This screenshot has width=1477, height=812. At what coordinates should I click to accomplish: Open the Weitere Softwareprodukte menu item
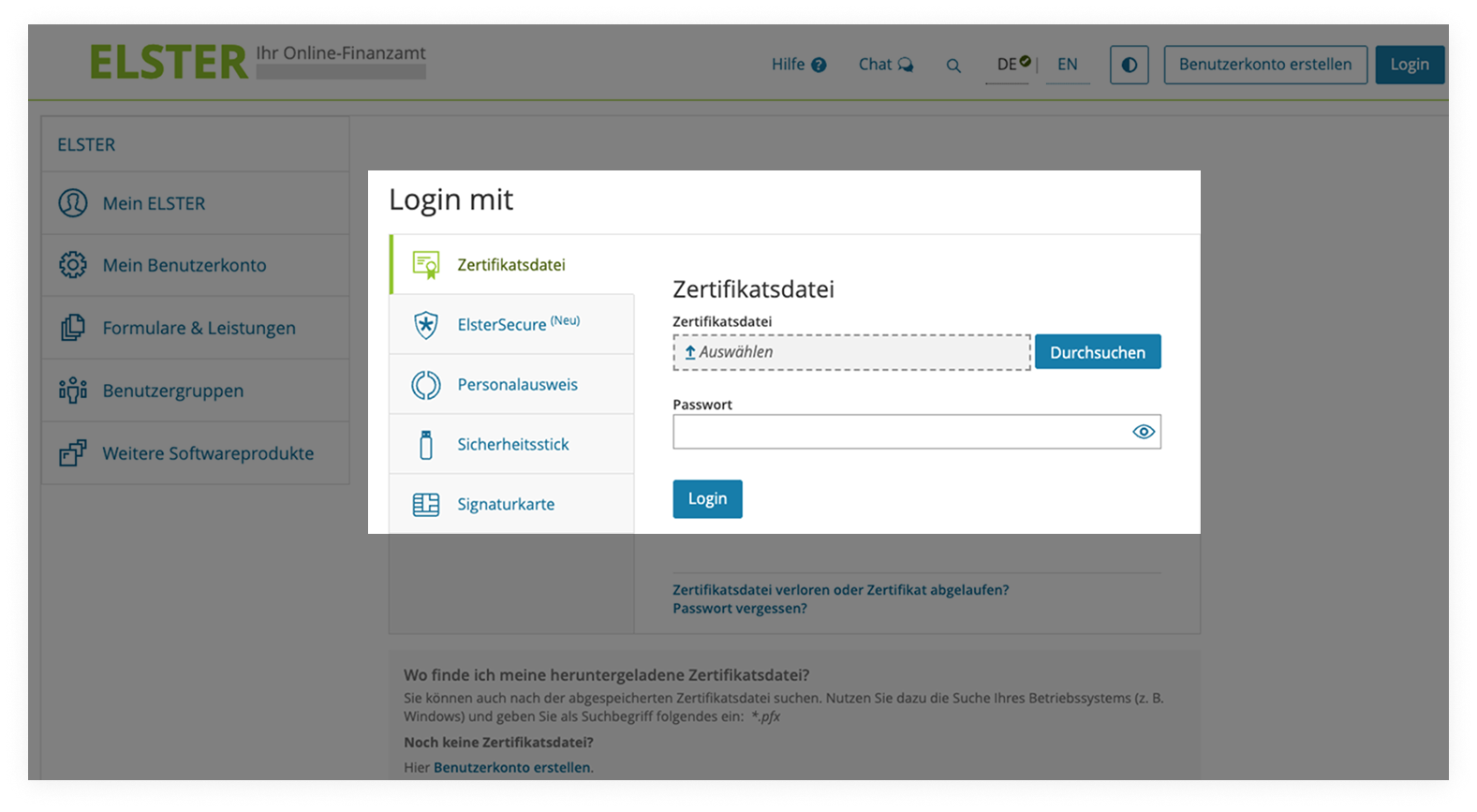(195, 453)
